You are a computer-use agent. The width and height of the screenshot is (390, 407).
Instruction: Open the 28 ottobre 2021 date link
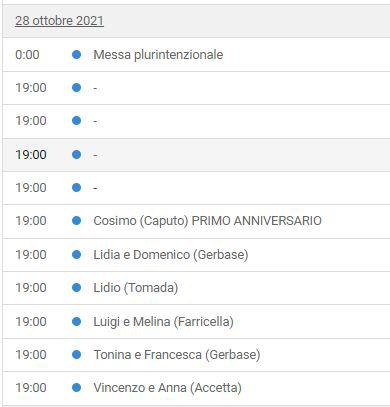click(x=59, y=21)
